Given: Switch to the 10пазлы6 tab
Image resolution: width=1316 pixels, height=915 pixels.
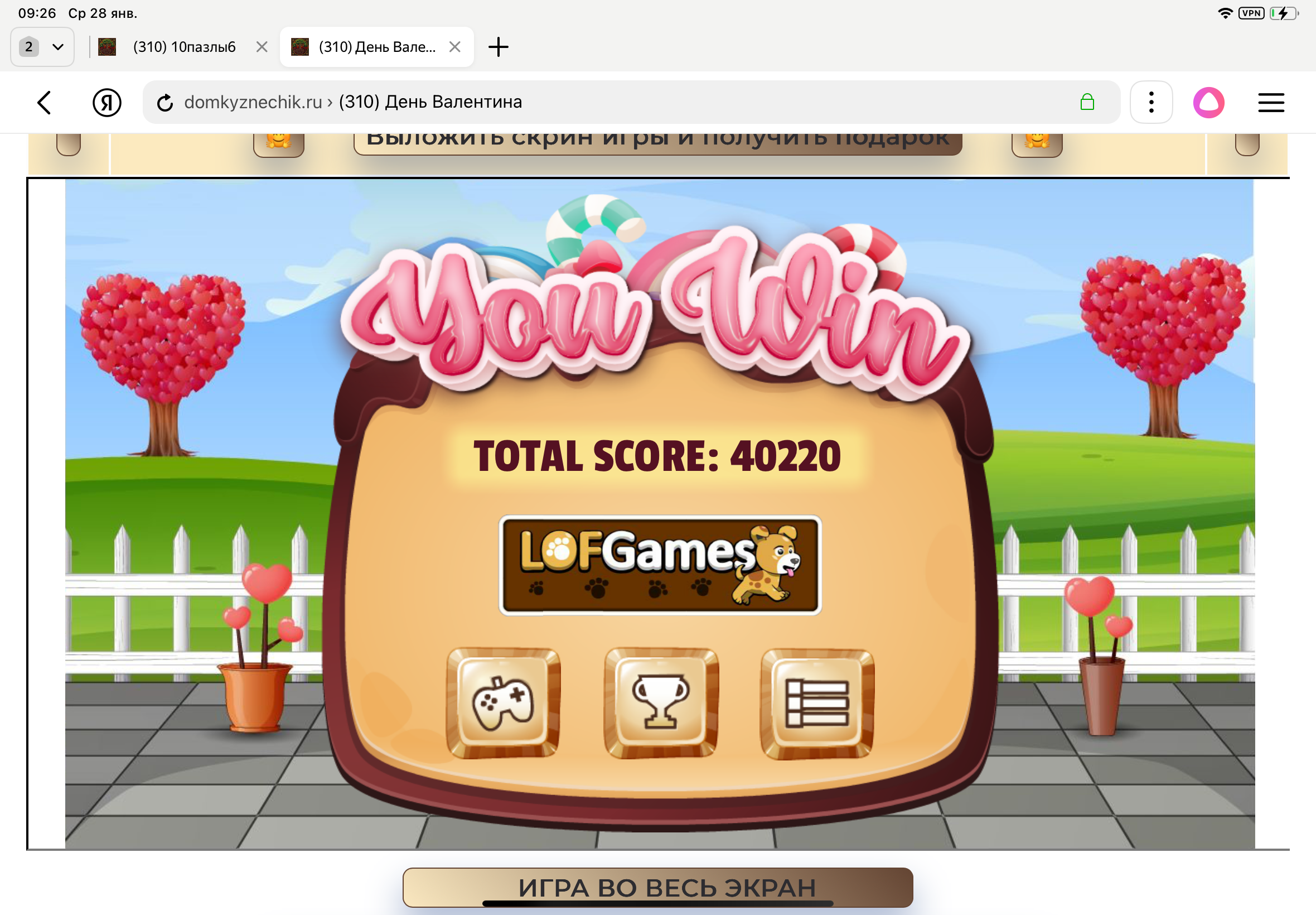Looking at the screenshot, I should (x=183, y=47).
